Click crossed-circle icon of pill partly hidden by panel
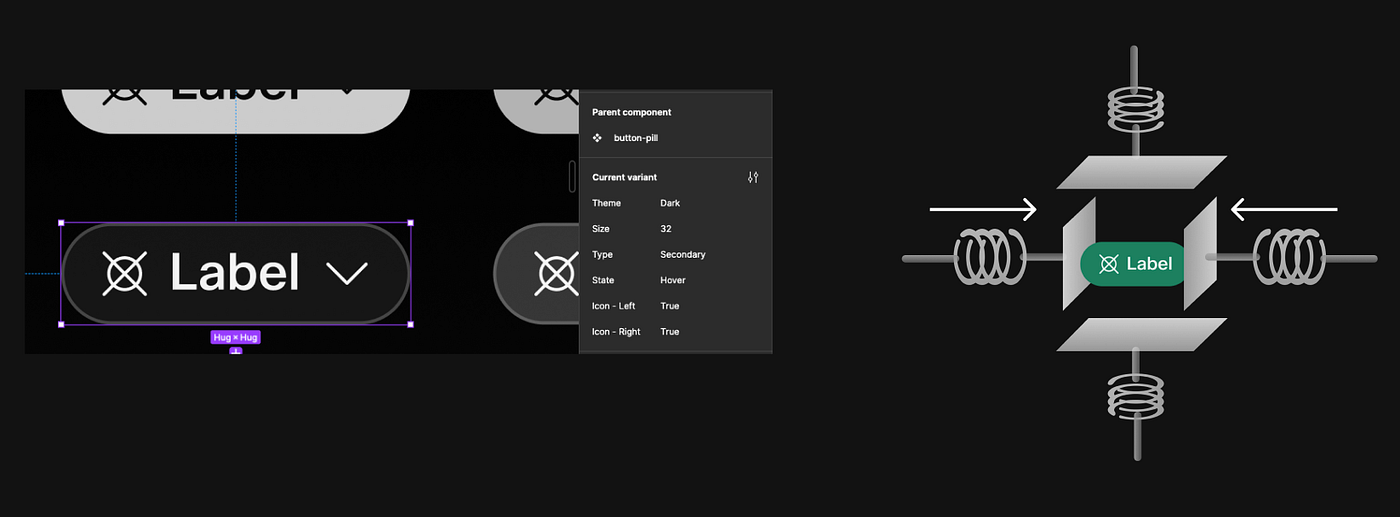Image resolution: width=1400 pixels, height=517 pixels. pos(556,273)
